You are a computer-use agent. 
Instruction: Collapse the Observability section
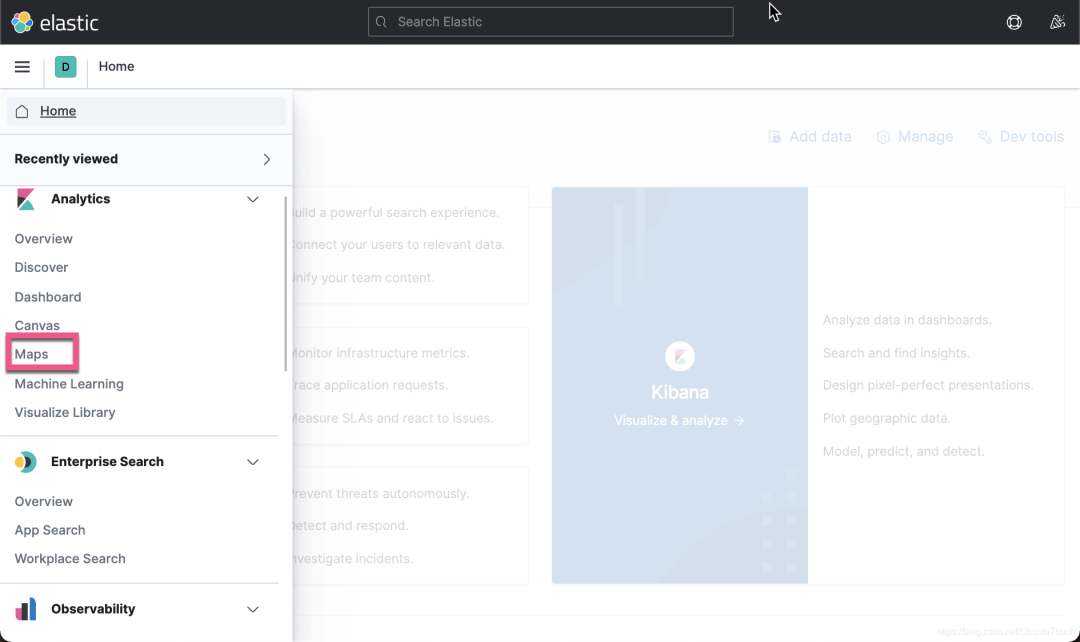(253, 610)
